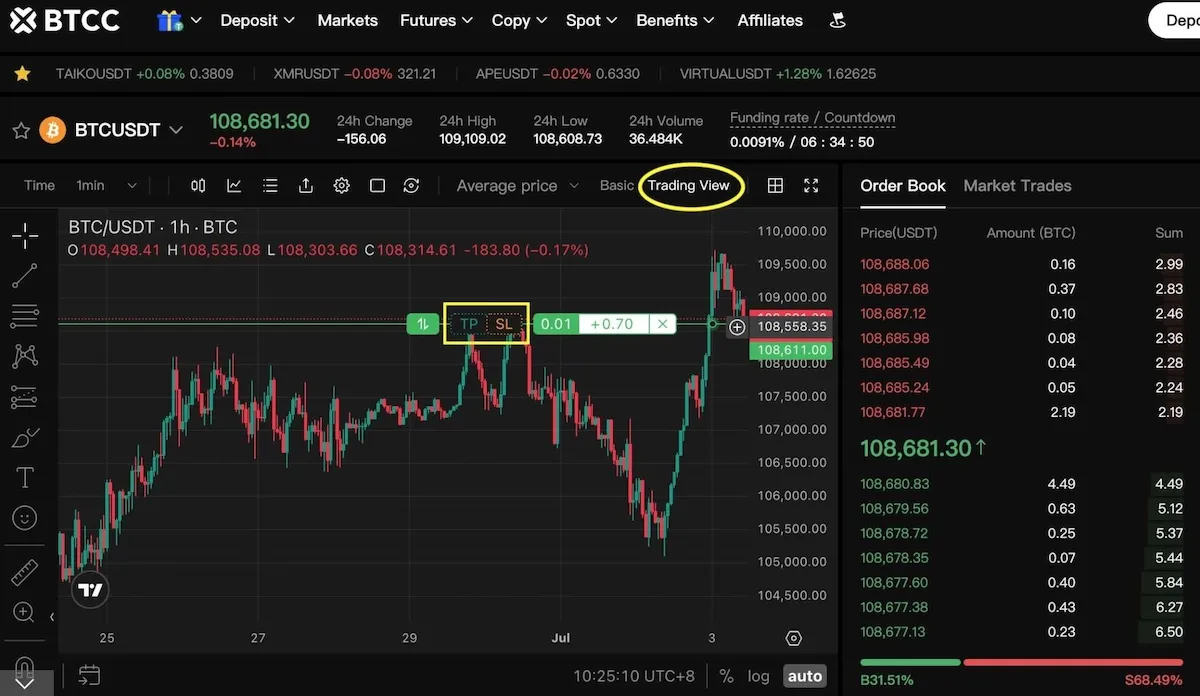Open the Copy dropdown menu

[519, 20]
